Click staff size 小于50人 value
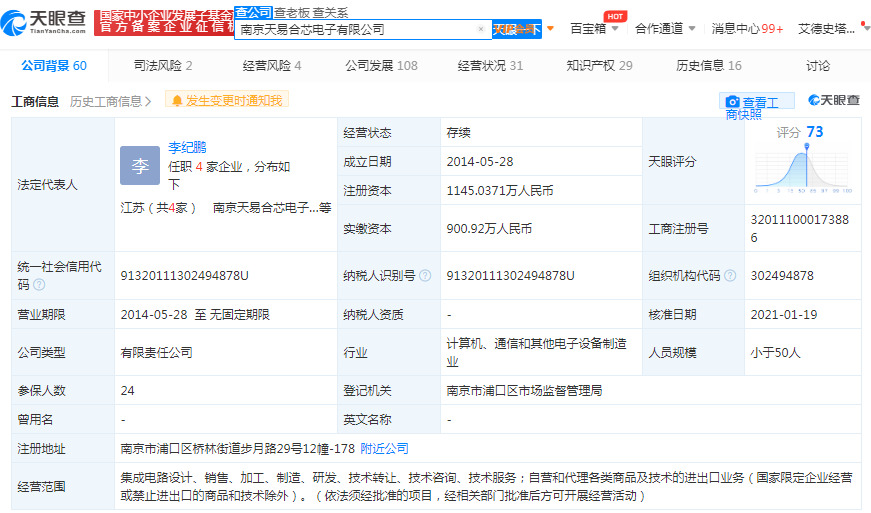 point(775,353)
